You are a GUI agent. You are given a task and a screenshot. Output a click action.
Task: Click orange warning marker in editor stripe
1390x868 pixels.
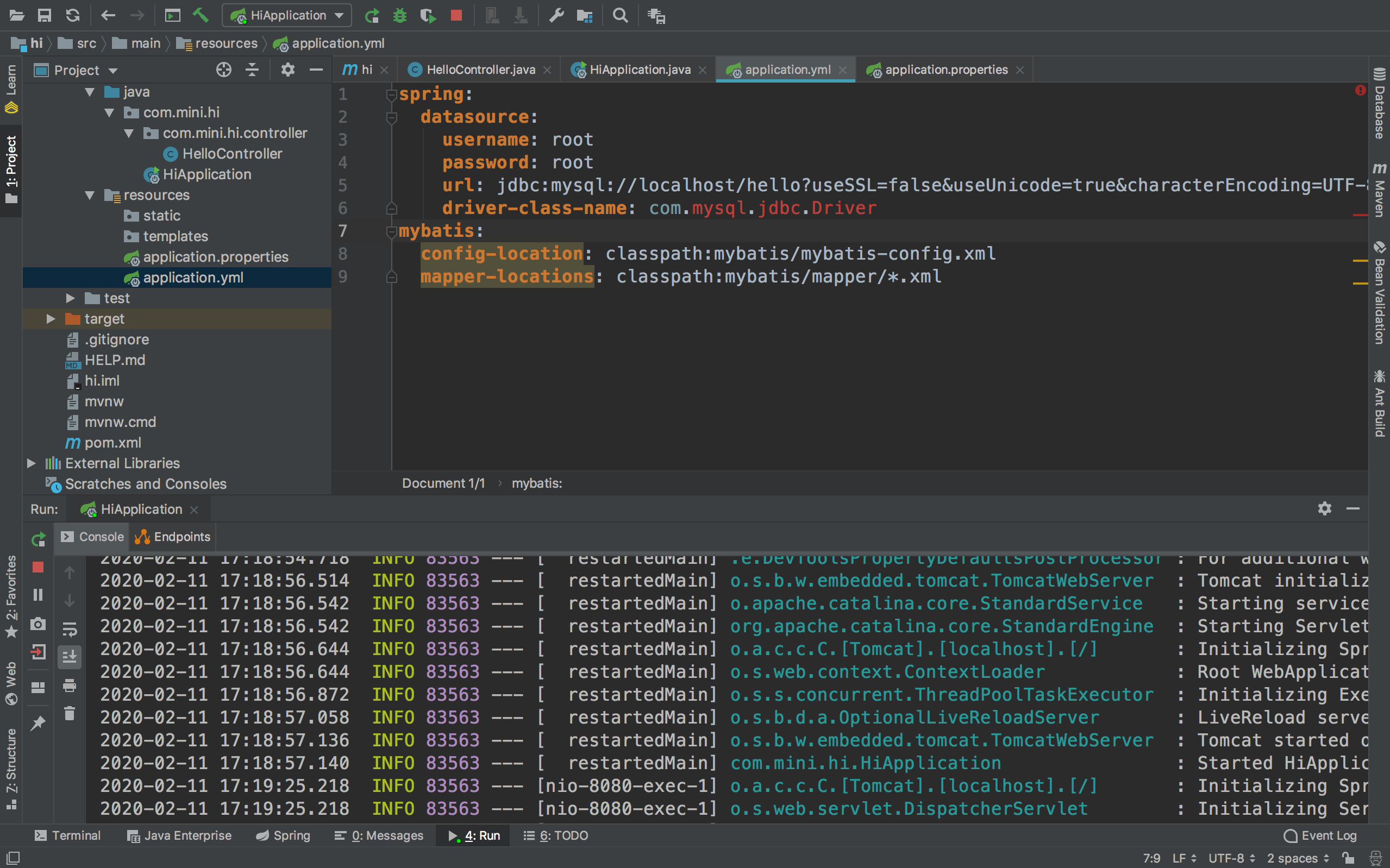[x=1360, y=261]
